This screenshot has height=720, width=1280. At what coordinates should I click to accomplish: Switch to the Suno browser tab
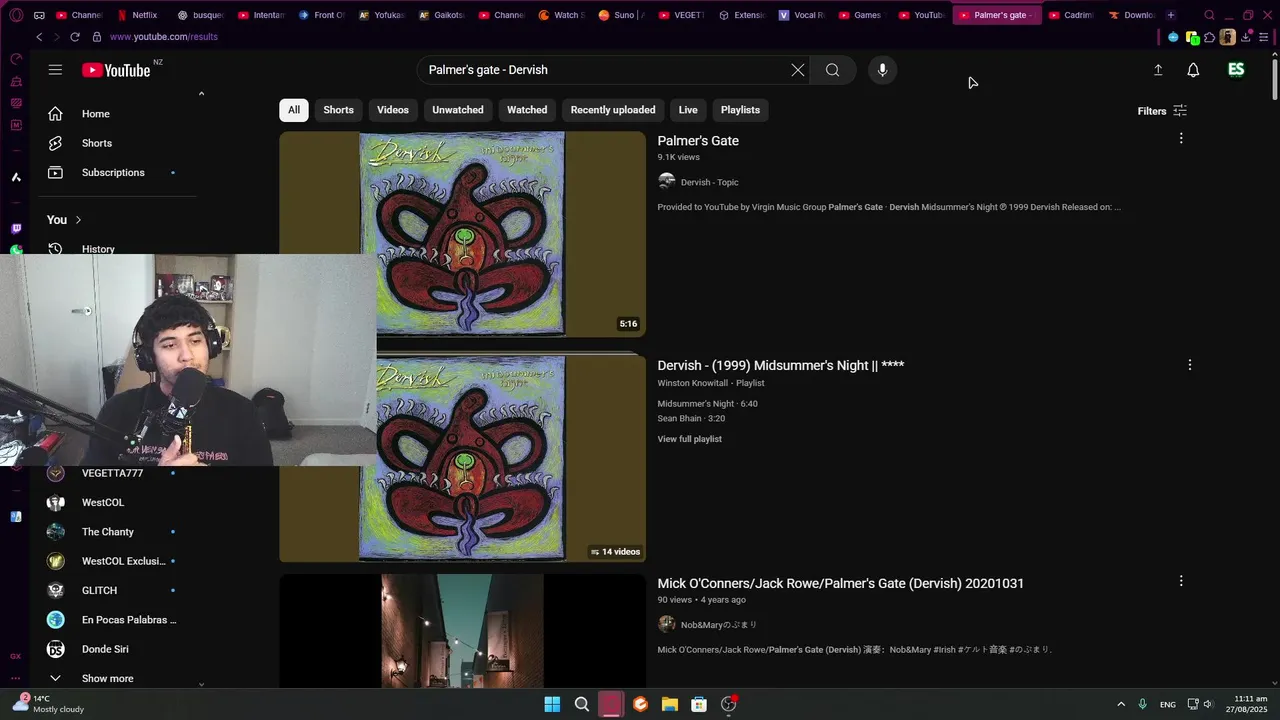pyautogui.click(x=621, y=15)
